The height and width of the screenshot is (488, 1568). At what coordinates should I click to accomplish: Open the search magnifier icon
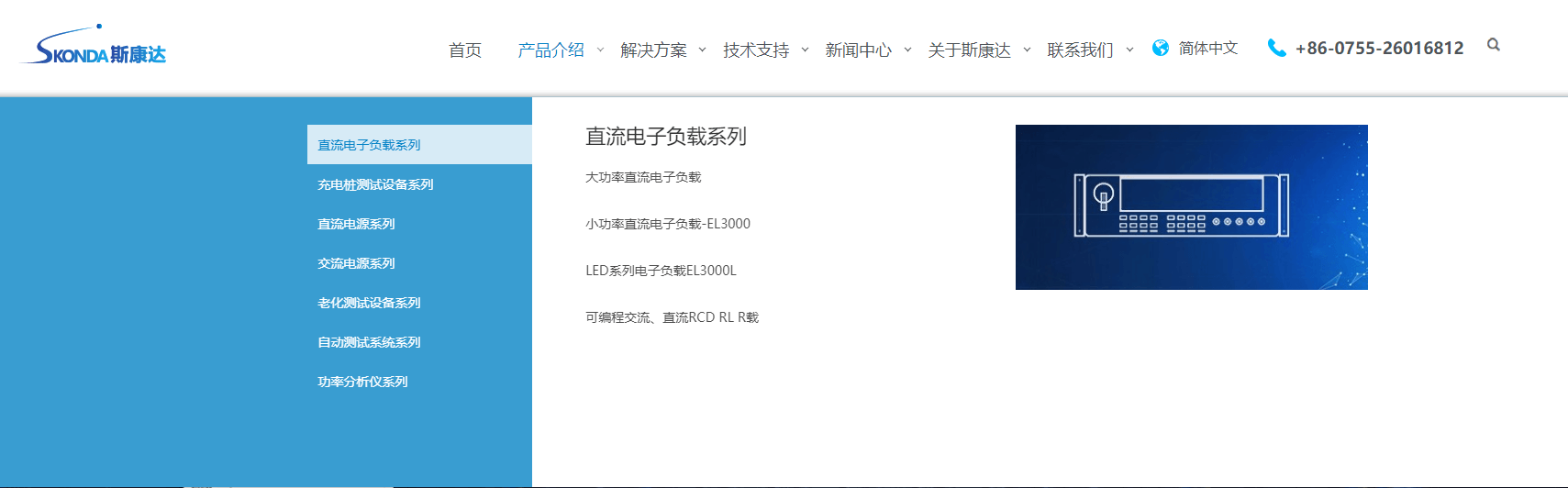click(x=1493, y=45)
